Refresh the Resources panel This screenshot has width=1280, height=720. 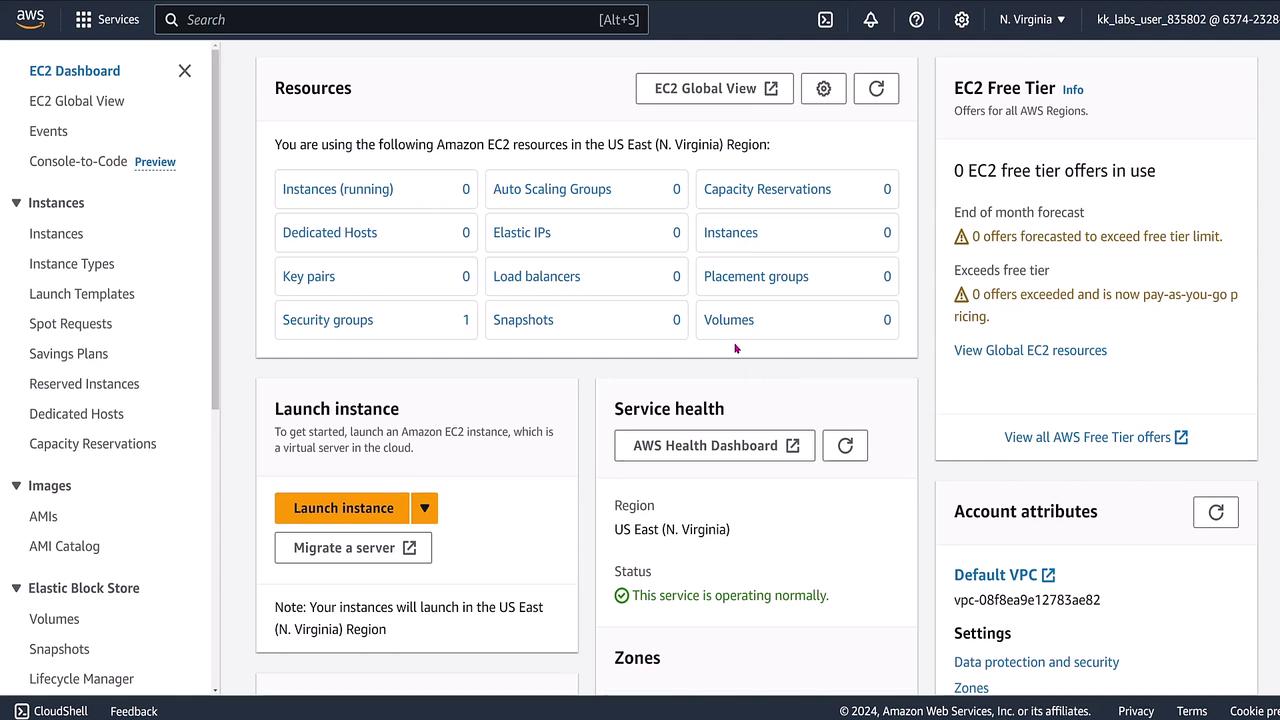click(x=876, y=88)
